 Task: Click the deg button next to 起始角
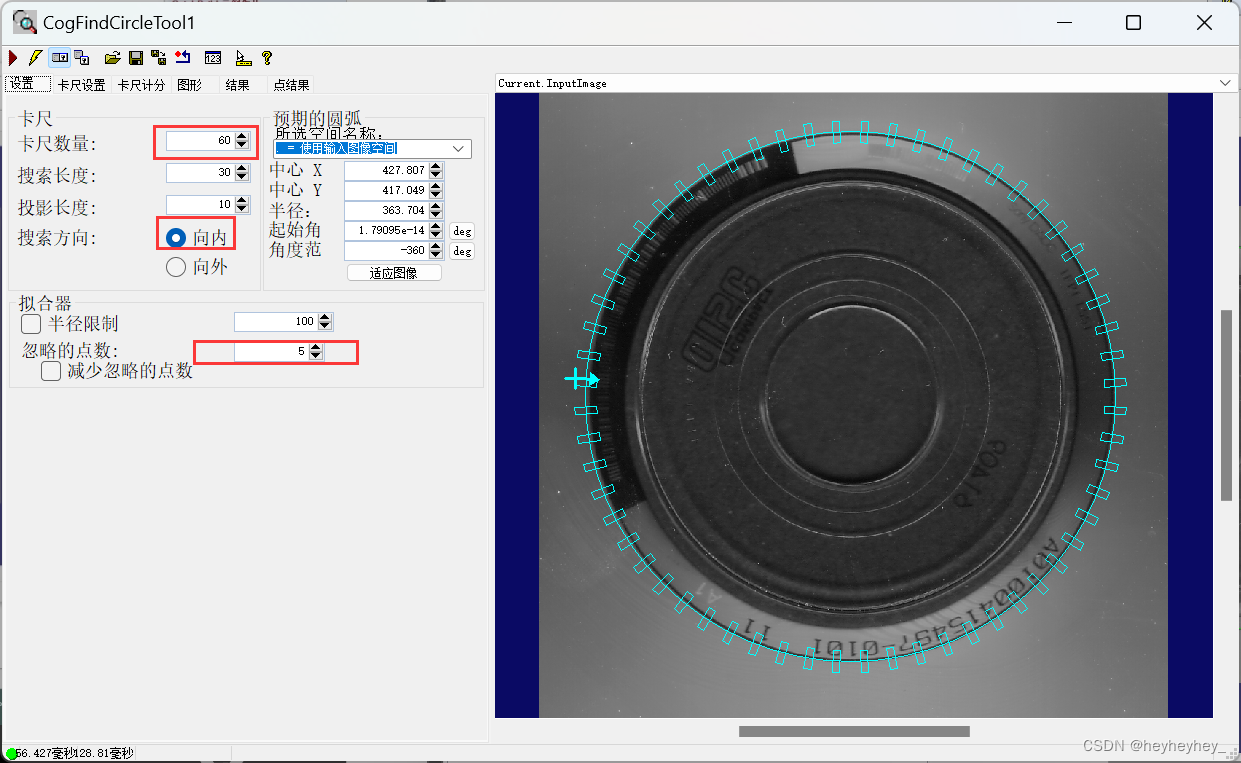461,230
